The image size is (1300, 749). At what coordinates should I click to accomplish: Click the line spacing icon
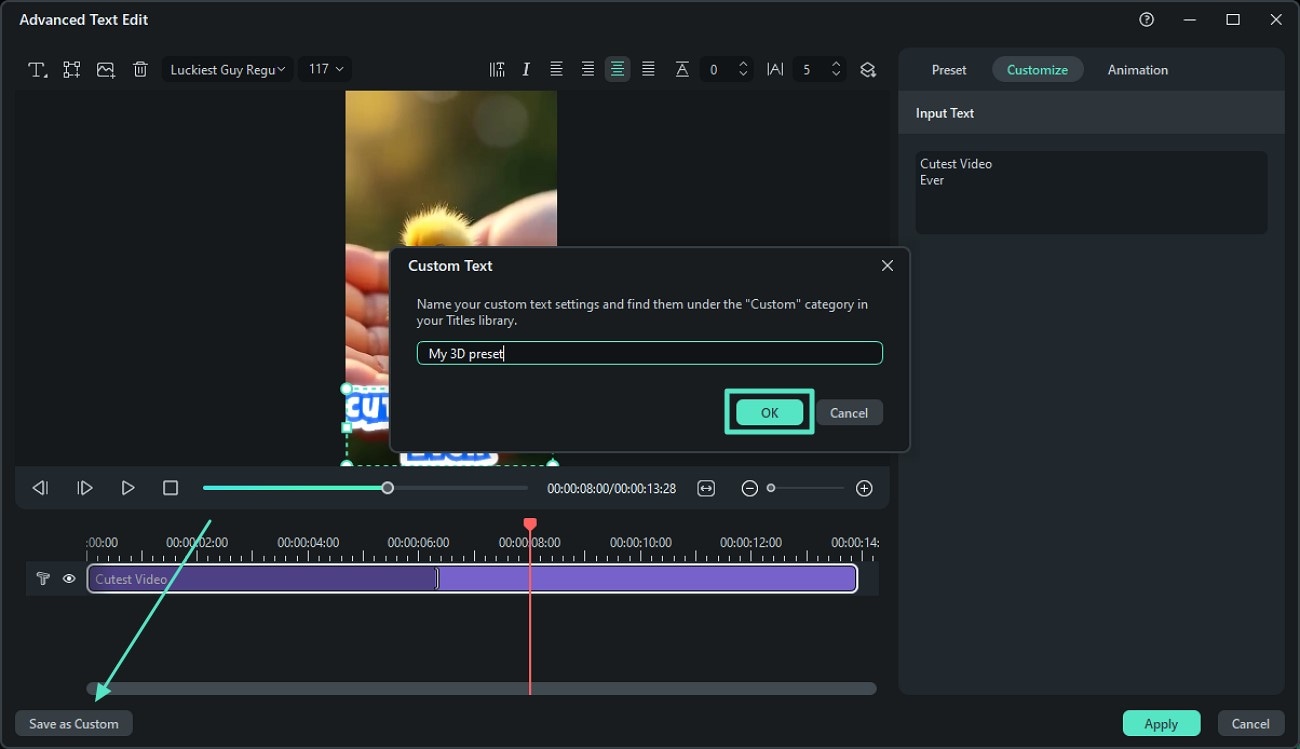682,69
